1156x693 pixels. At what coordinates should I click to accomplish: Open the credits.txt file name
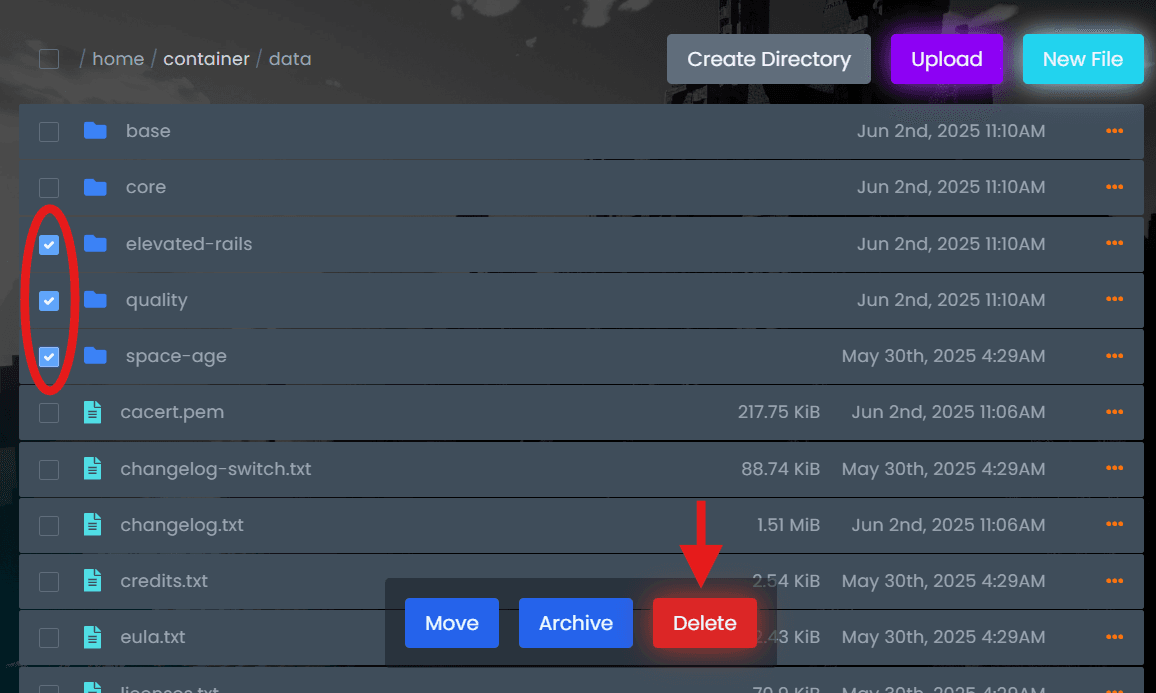click(x=164, y=581)
